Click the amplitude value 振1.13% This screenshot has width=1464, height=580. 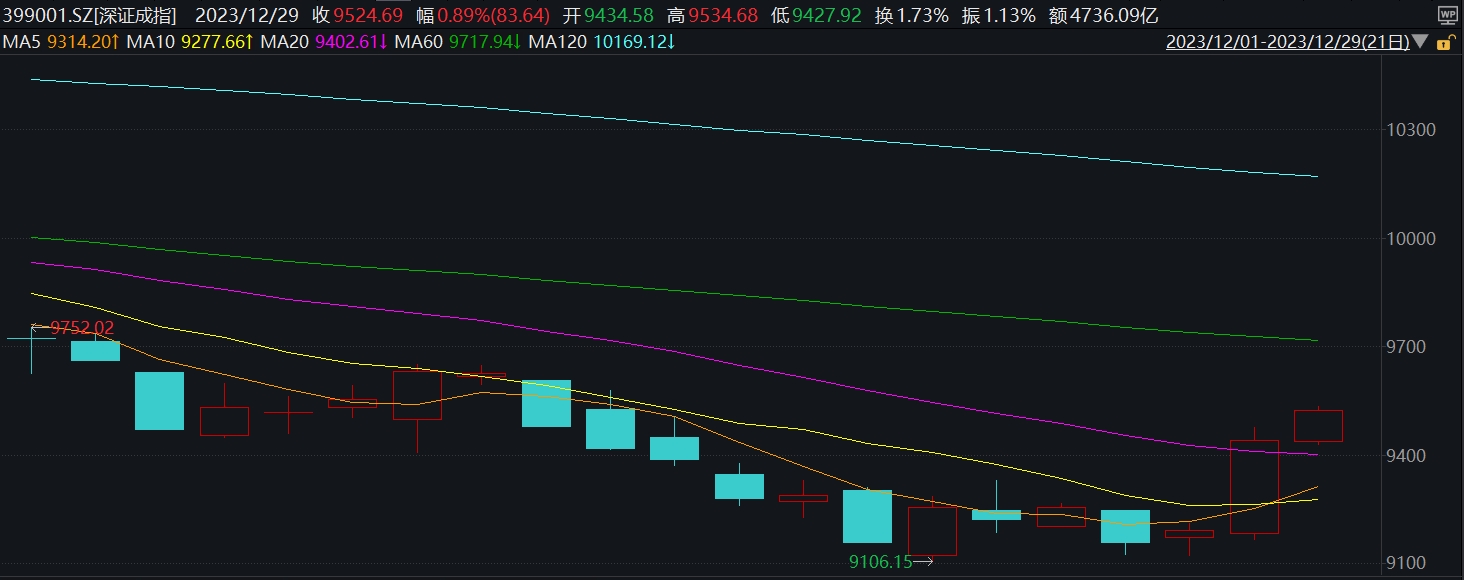(999, 15)
